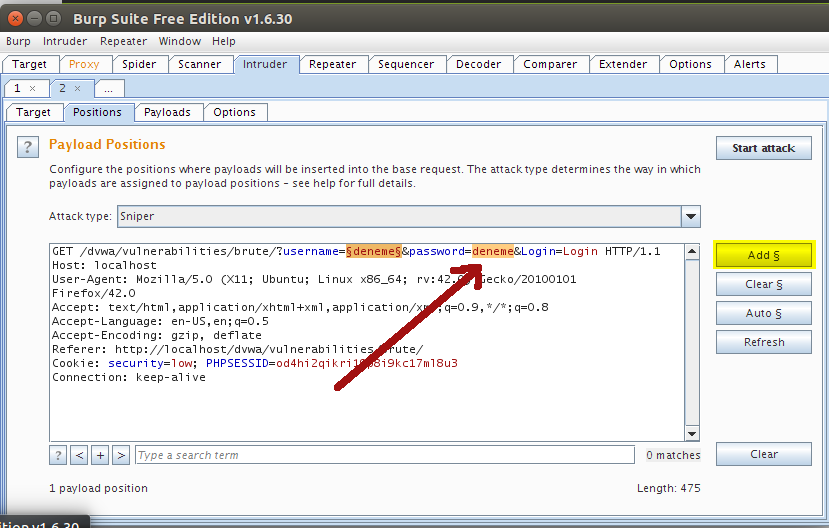Viewport: 829px width, 528px height.
Task: Open new Intruder tab with ellipsis
Action: point(109,89)
